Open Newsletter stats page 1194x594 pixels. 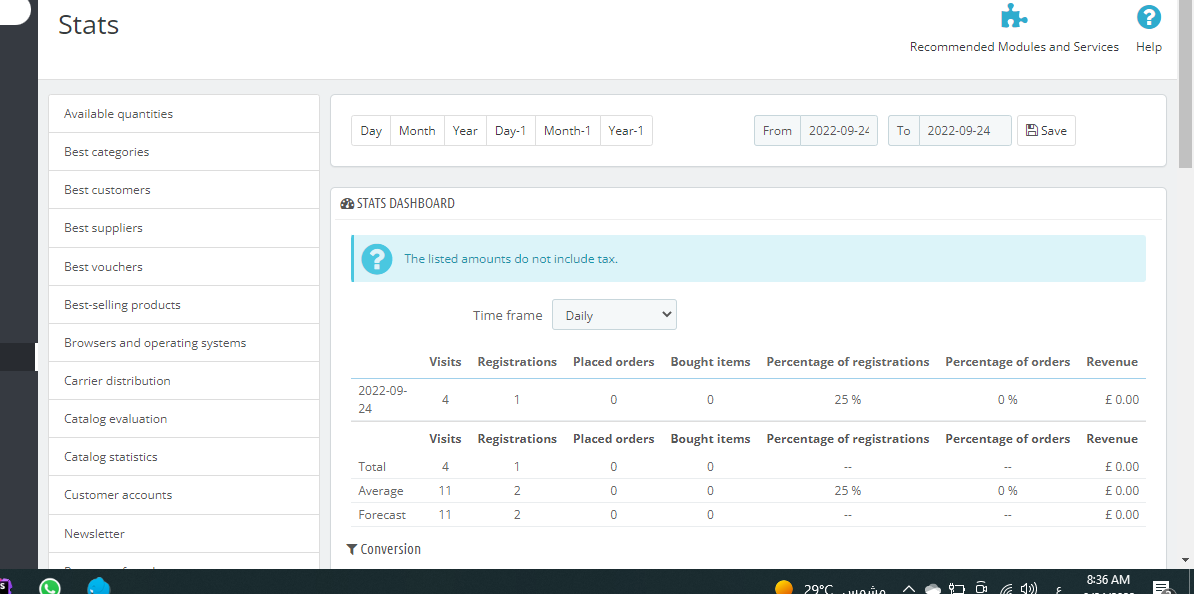click(184, 534)
